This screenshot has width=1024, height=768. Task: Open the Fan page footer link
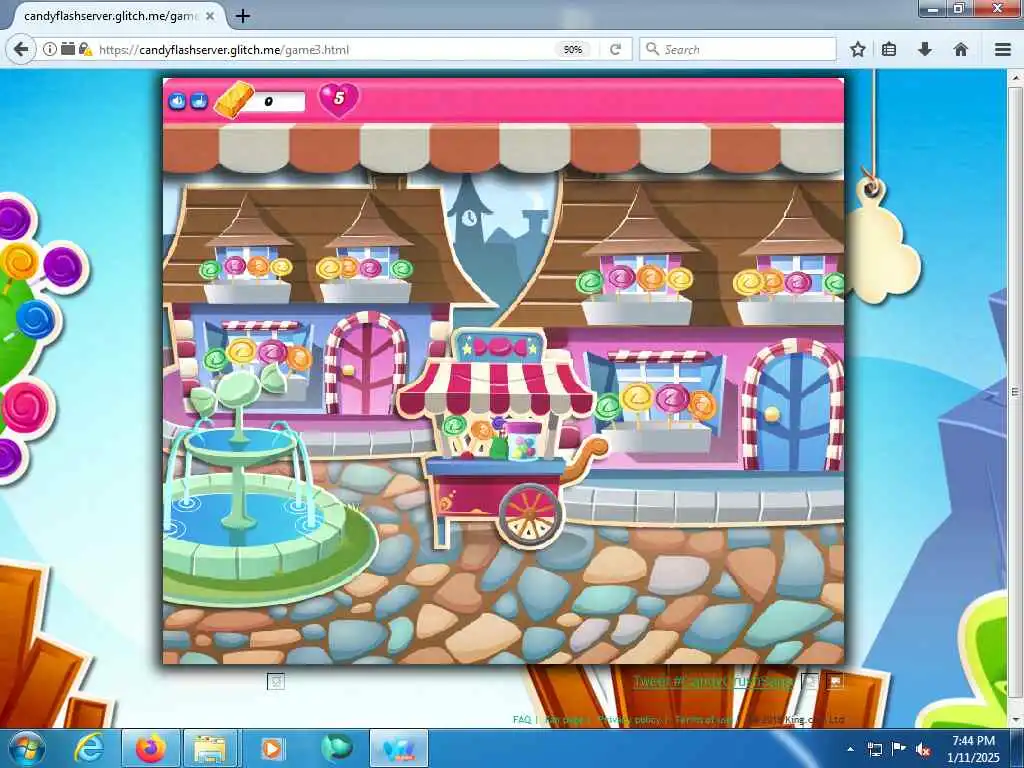[565, 719]
